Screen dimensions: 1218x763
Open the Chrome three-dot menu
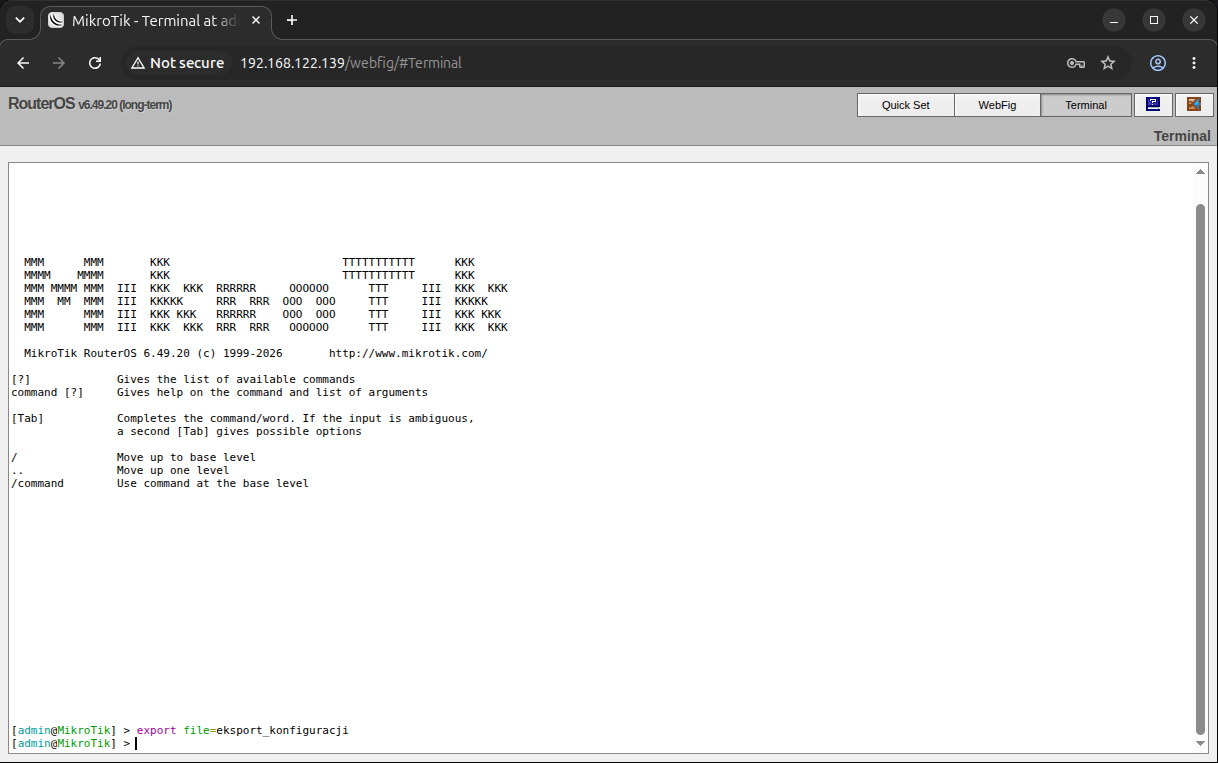(x=1194, y=63)
